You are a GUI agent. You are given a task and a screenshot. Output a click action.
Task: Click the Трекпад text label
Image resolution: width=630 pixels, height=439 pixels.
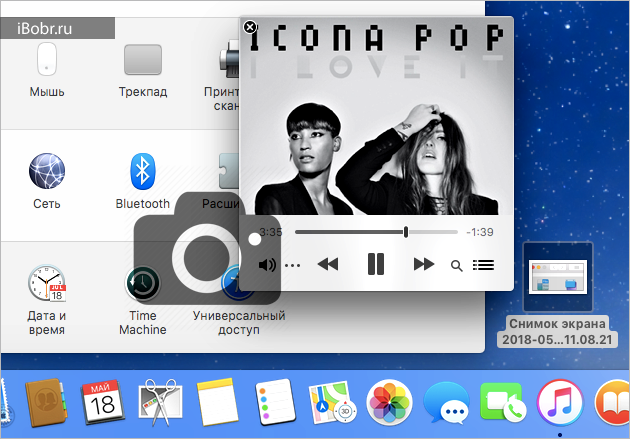click(x=143, y=92)
